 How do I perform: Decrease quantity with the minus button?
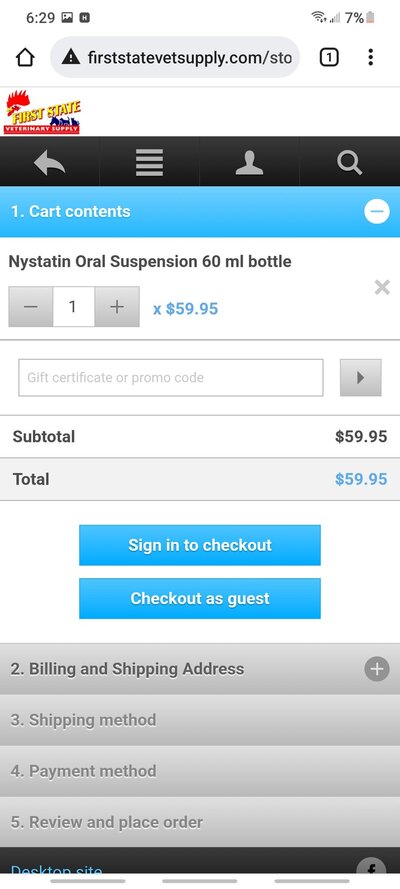tap(31, 307)
